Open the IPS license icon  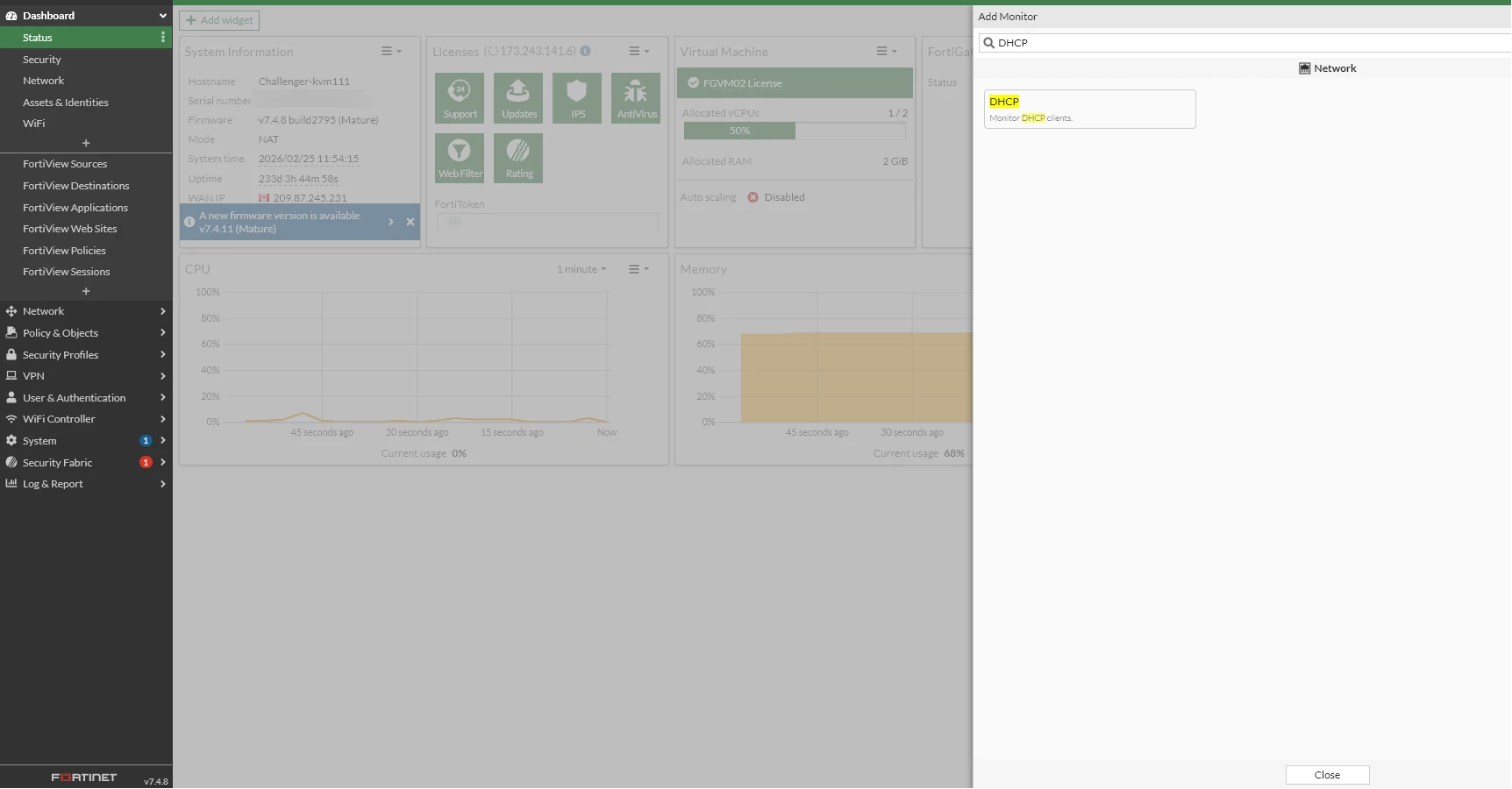[577, 97]
